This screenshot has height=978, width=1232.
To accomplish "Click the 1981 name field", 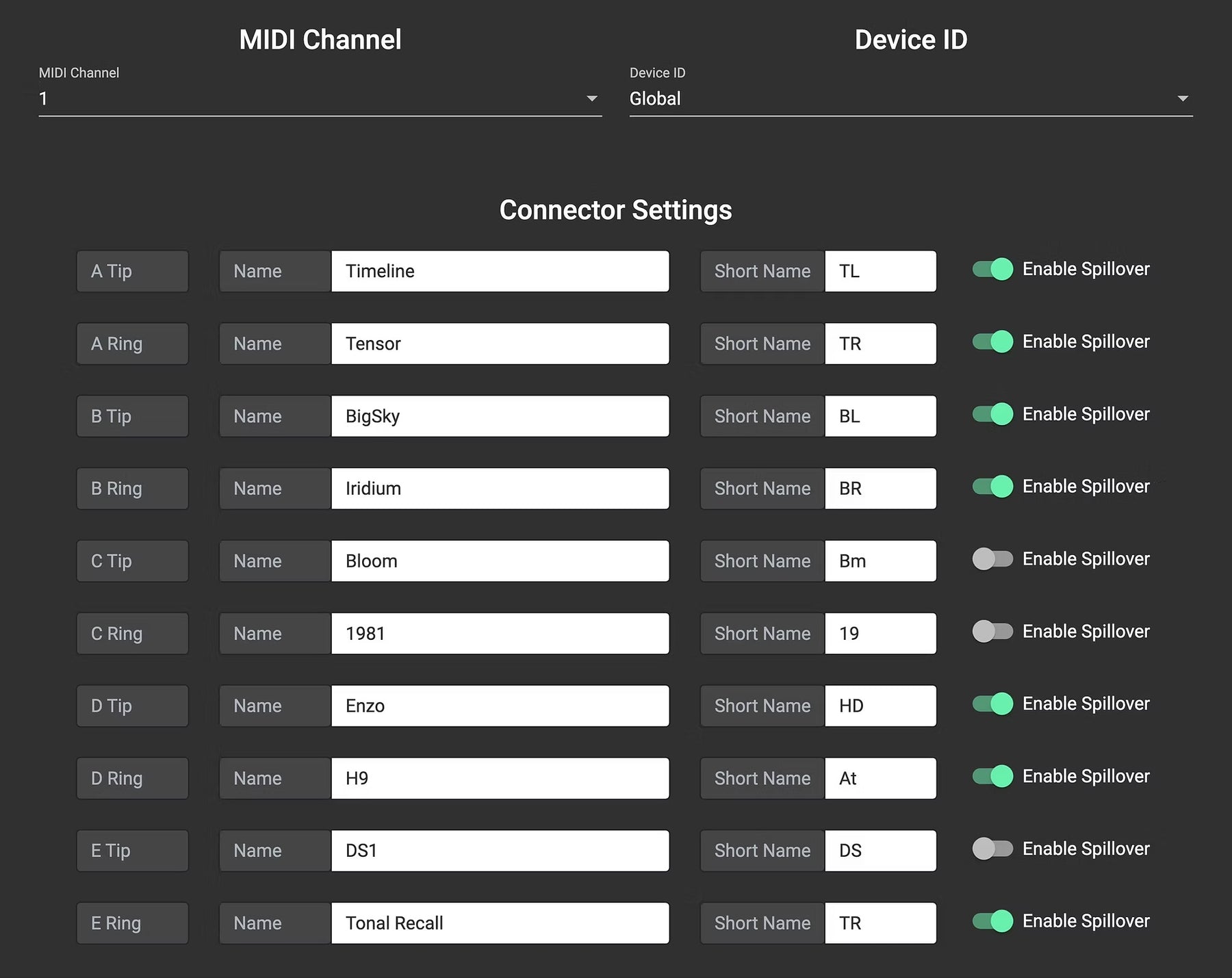I will (500, 634).
